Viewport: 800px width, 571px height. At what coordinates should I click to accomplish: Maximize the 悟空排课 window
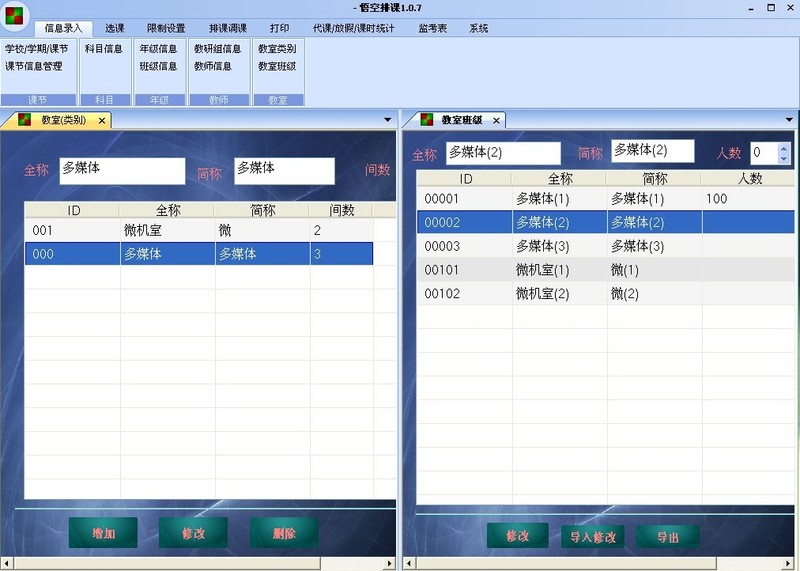tap(771, 8)
